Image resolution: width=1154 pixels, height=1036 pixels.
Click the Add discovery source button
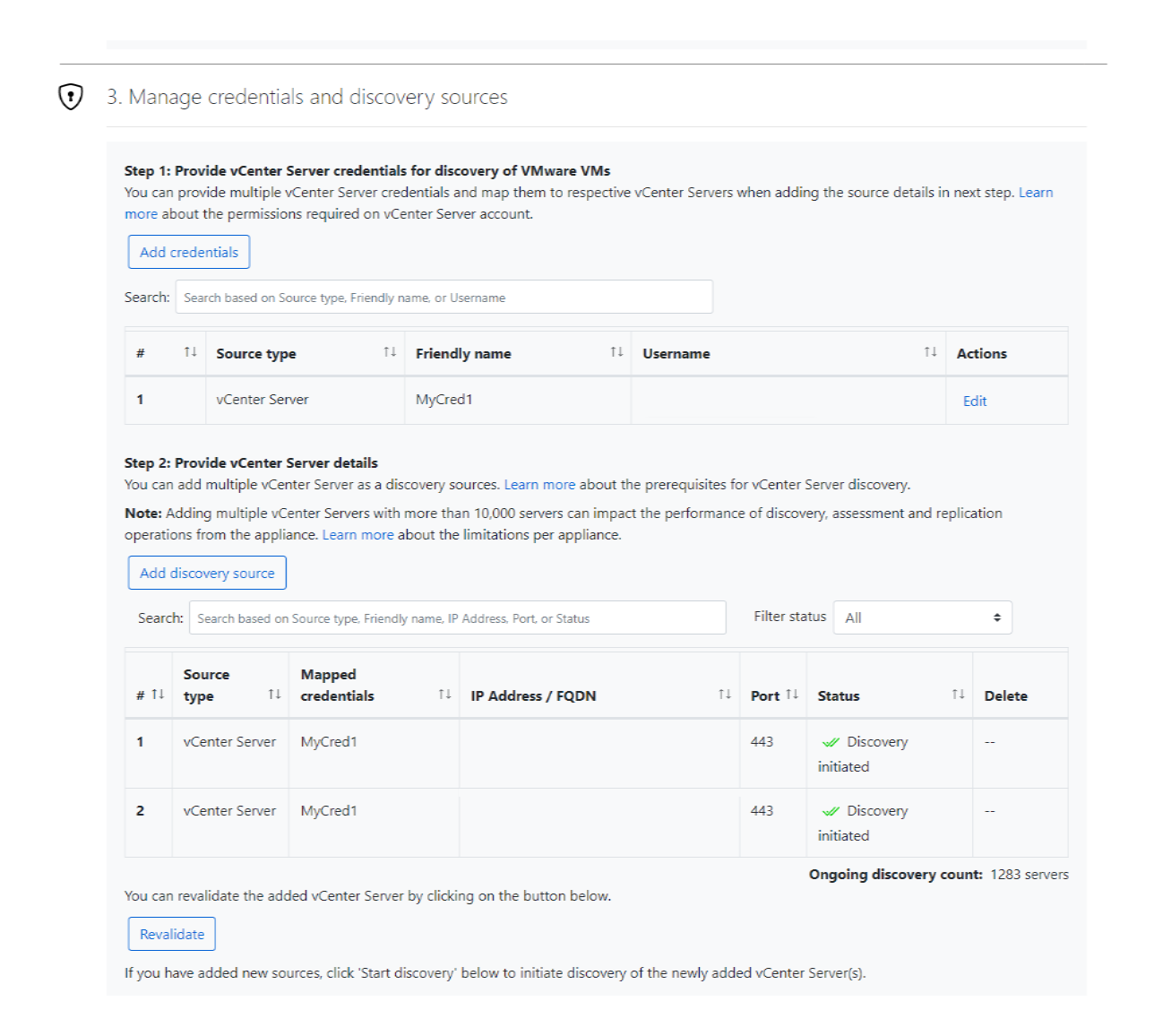click(206, 572)
